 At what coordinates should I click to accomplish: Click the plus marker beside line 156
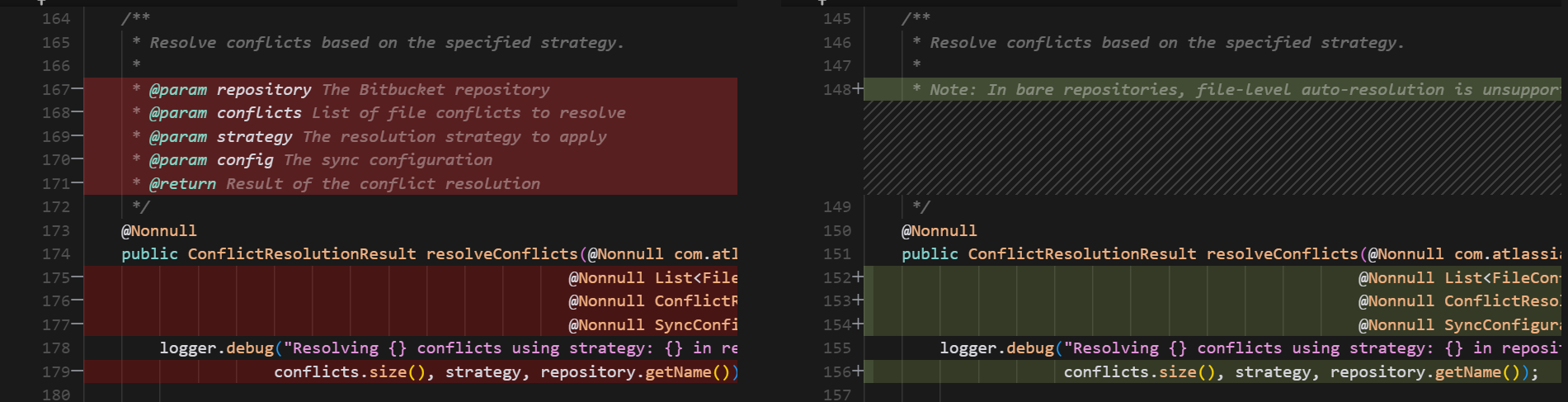[x=858, y=371]
